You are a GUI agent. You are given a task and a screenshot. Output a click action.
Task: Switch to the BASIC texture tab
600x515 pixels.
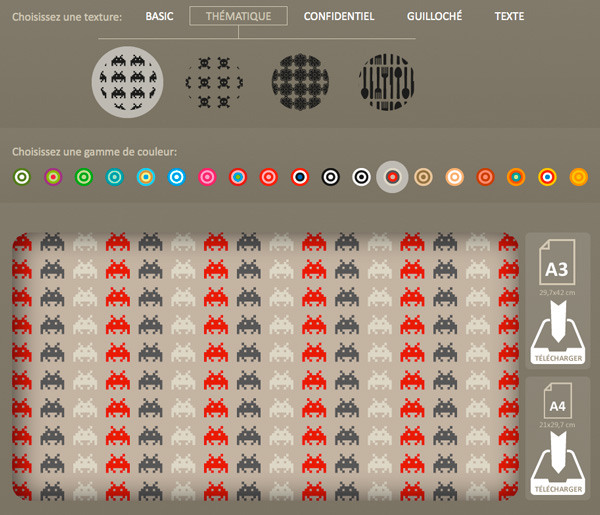click(159, 16)
